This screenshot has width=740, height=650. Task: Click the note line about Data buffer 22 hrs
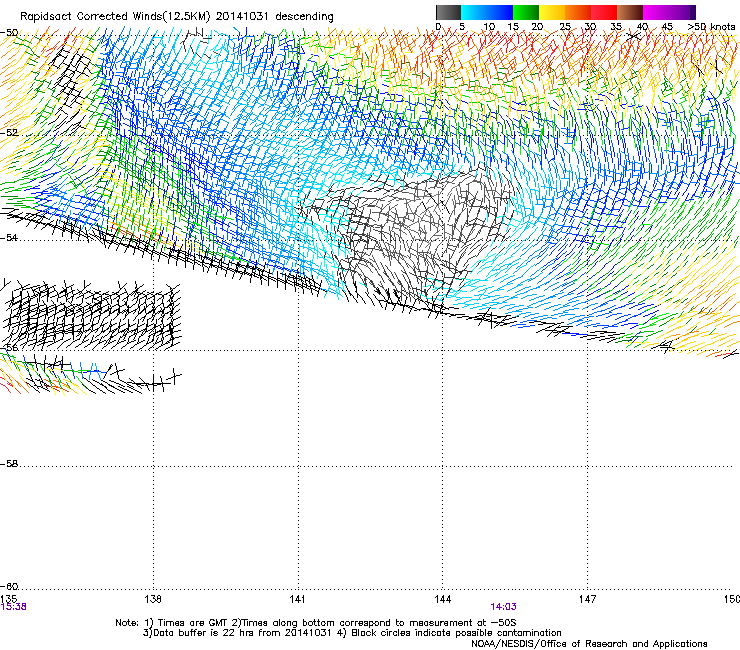[352, 633]
